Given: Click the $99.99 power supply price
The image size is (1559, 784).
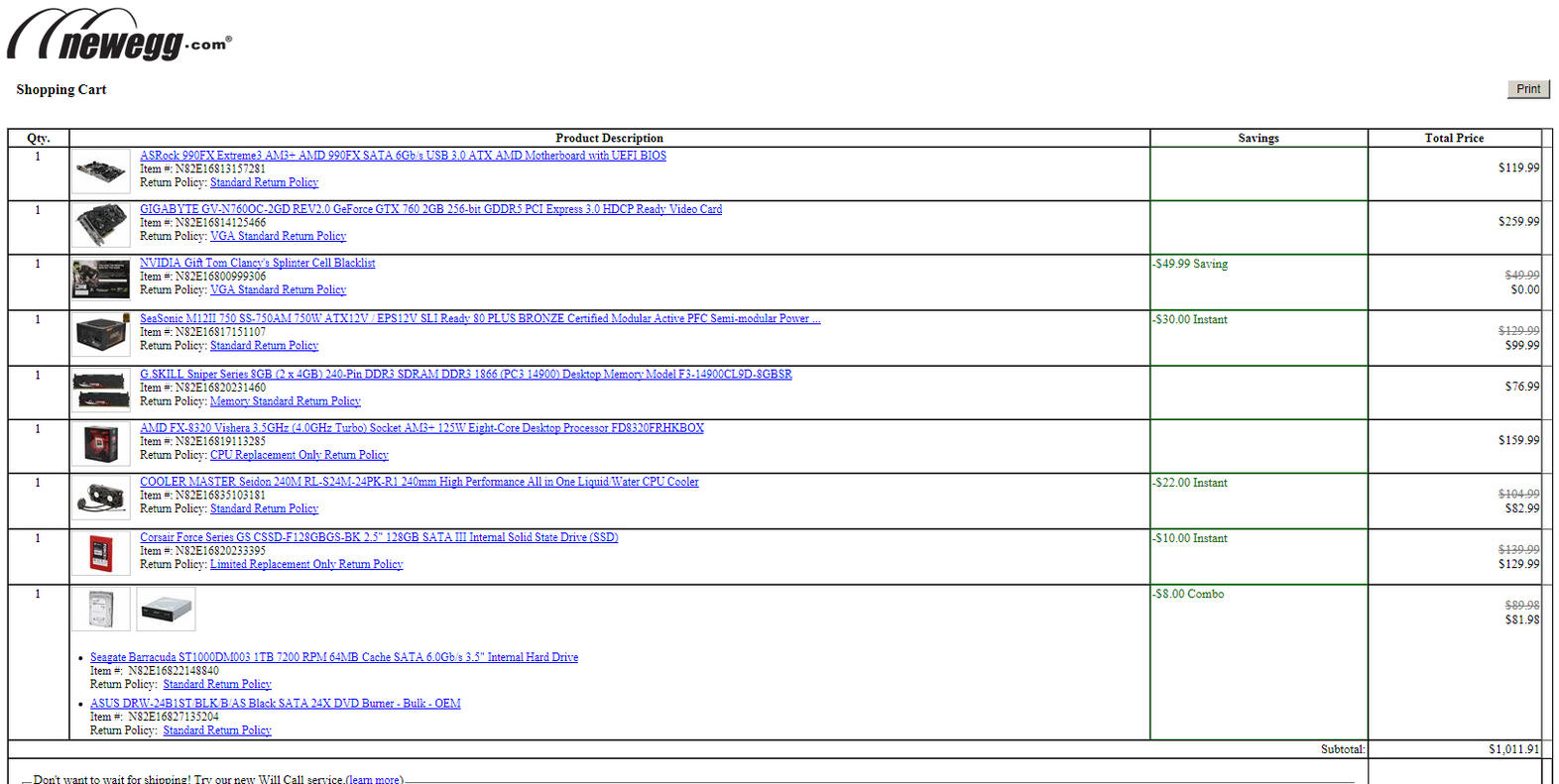Looking at the screenshot, I should click(1522, 345).
